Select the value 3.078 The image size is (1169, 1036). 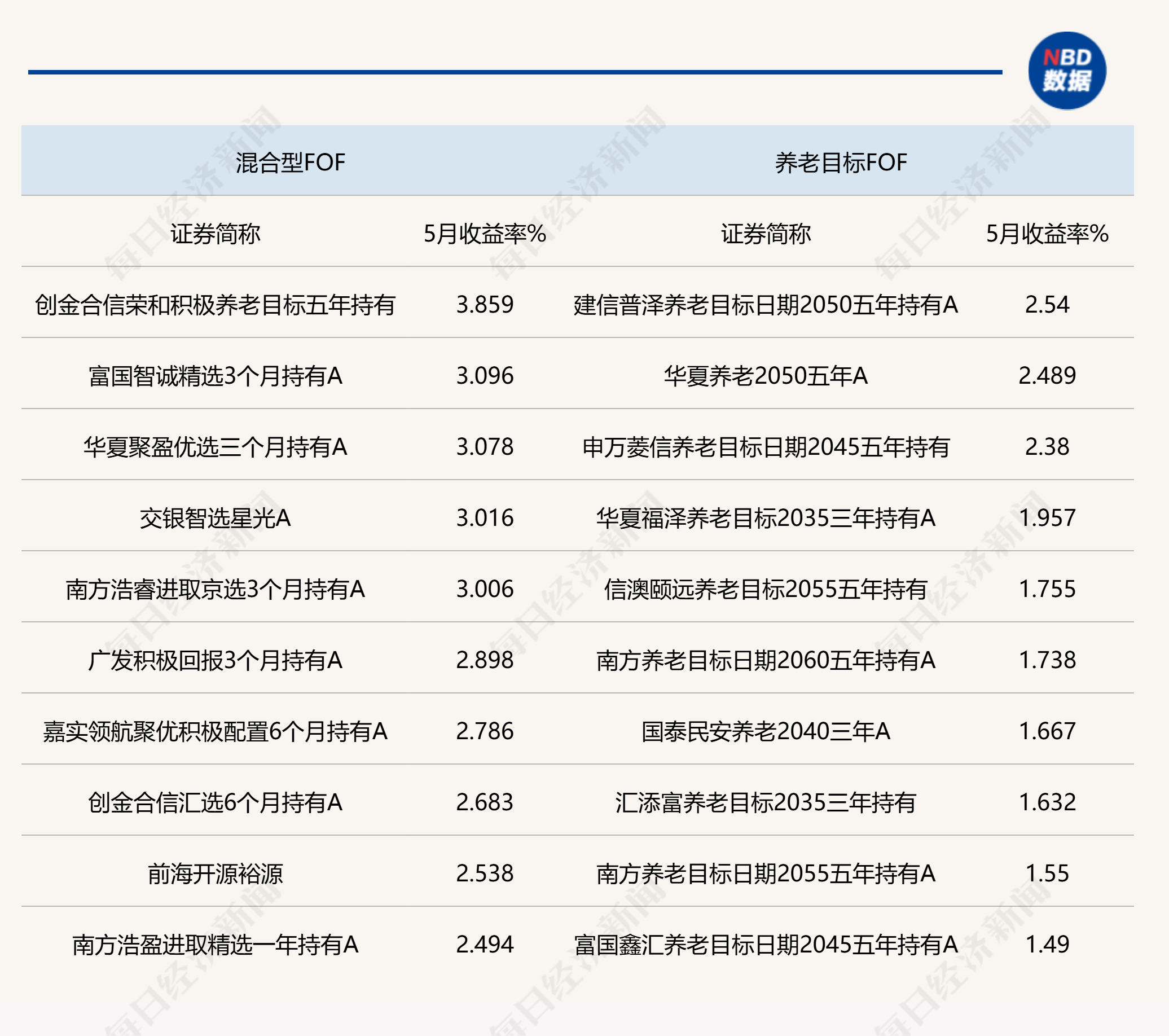point(485,447)
